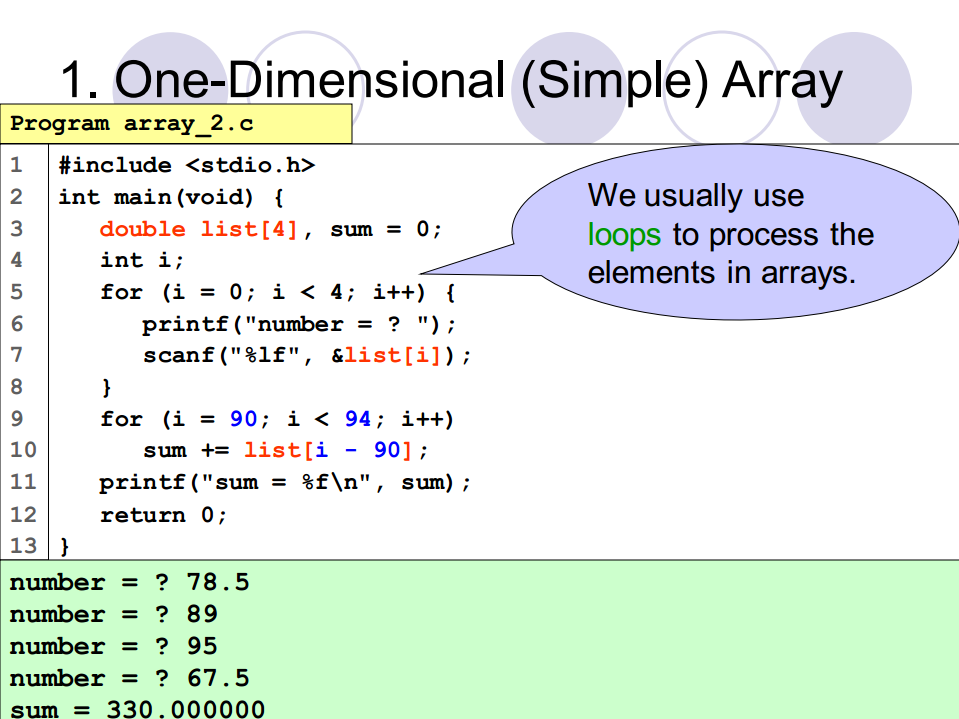959x719 pixels.
Task: Click 'elements in arrays.' in the callout
Action: point(722,273)
